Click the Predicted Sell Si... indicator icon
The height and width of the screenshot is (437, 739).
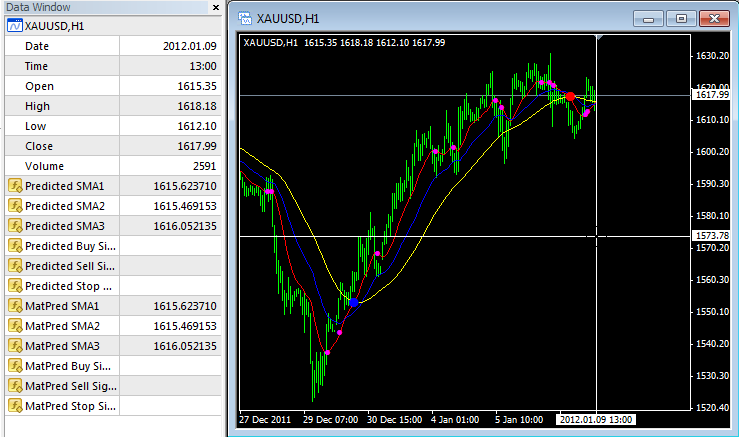click(x=15, y=266)
